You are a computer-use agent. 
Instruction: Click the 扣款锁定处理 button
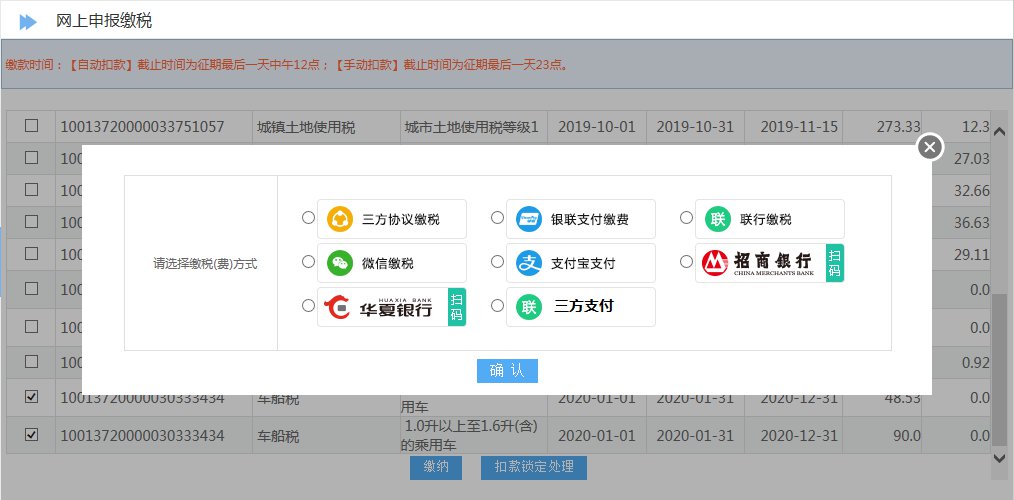[534, 467]
